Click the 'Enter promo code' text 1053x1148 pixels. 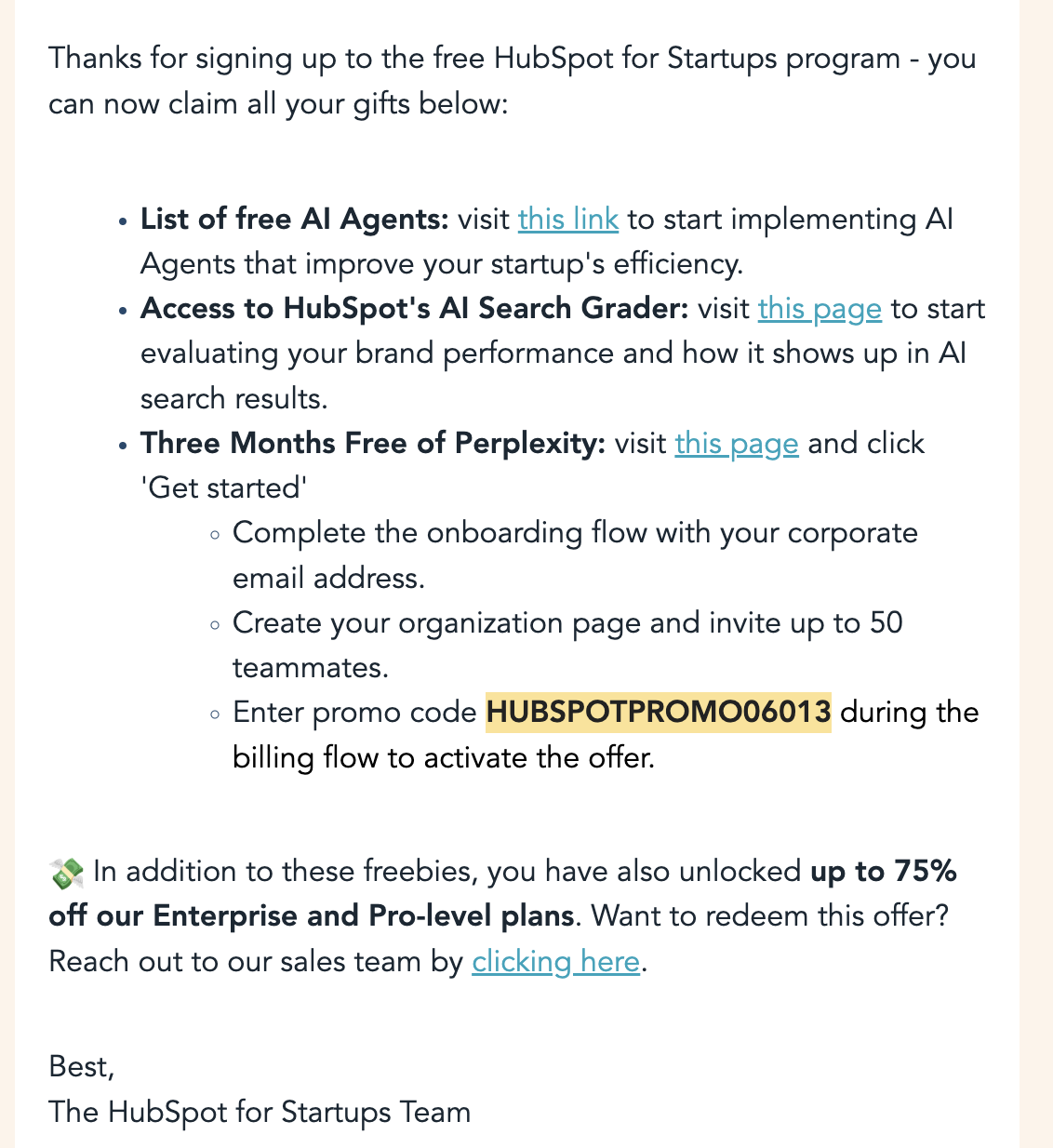(x=354, y=713)
